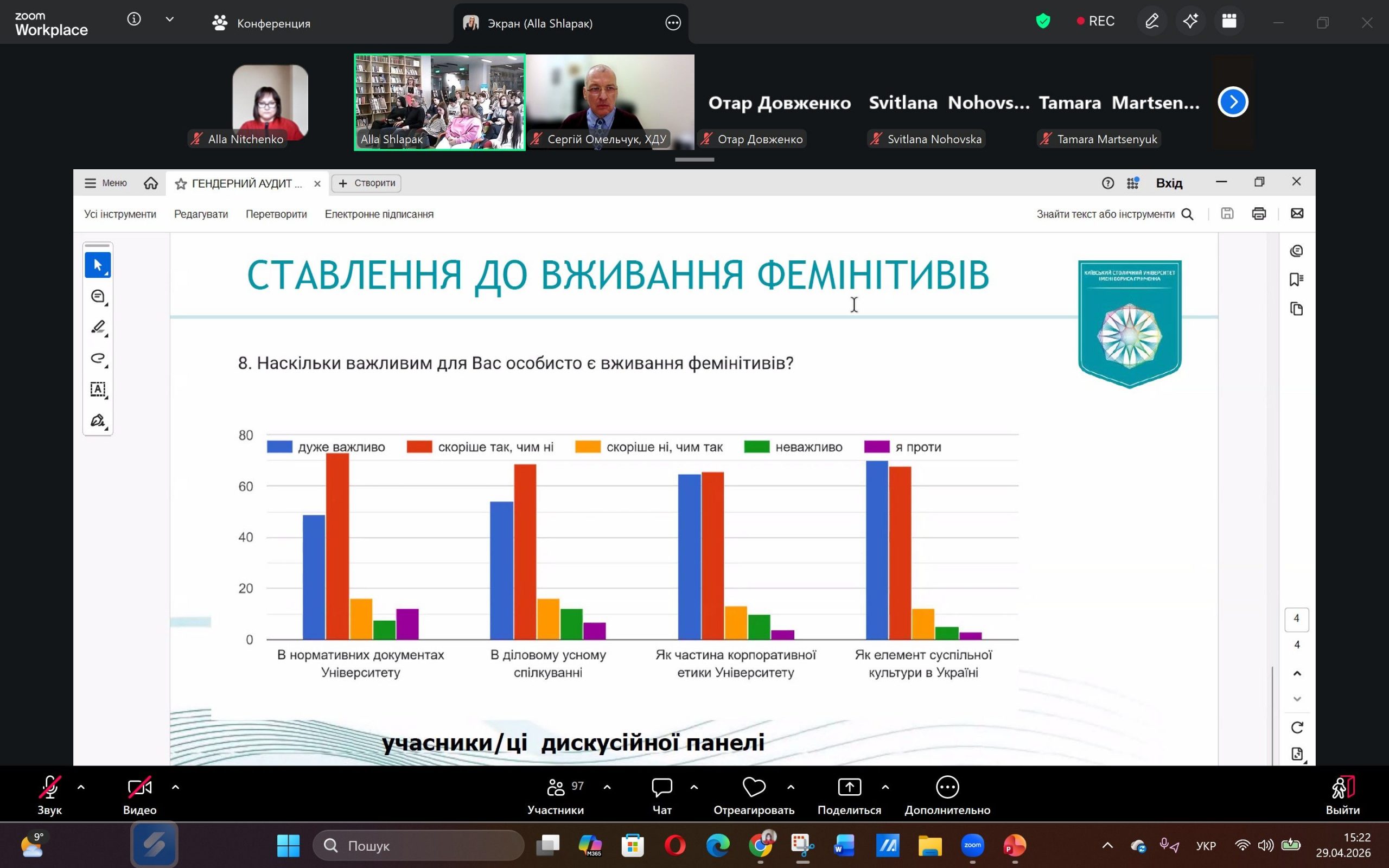
Task: Open screen share options ellipsis
Action: tap(673, 23)
